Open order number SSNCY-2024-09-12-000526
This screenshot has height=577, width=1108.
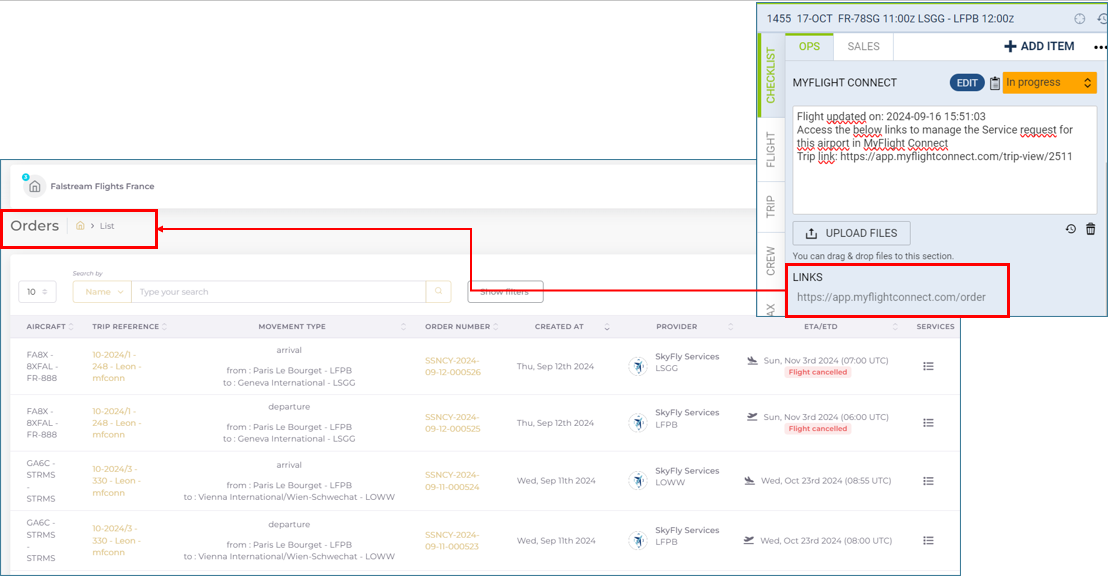(x=453, y=366)
